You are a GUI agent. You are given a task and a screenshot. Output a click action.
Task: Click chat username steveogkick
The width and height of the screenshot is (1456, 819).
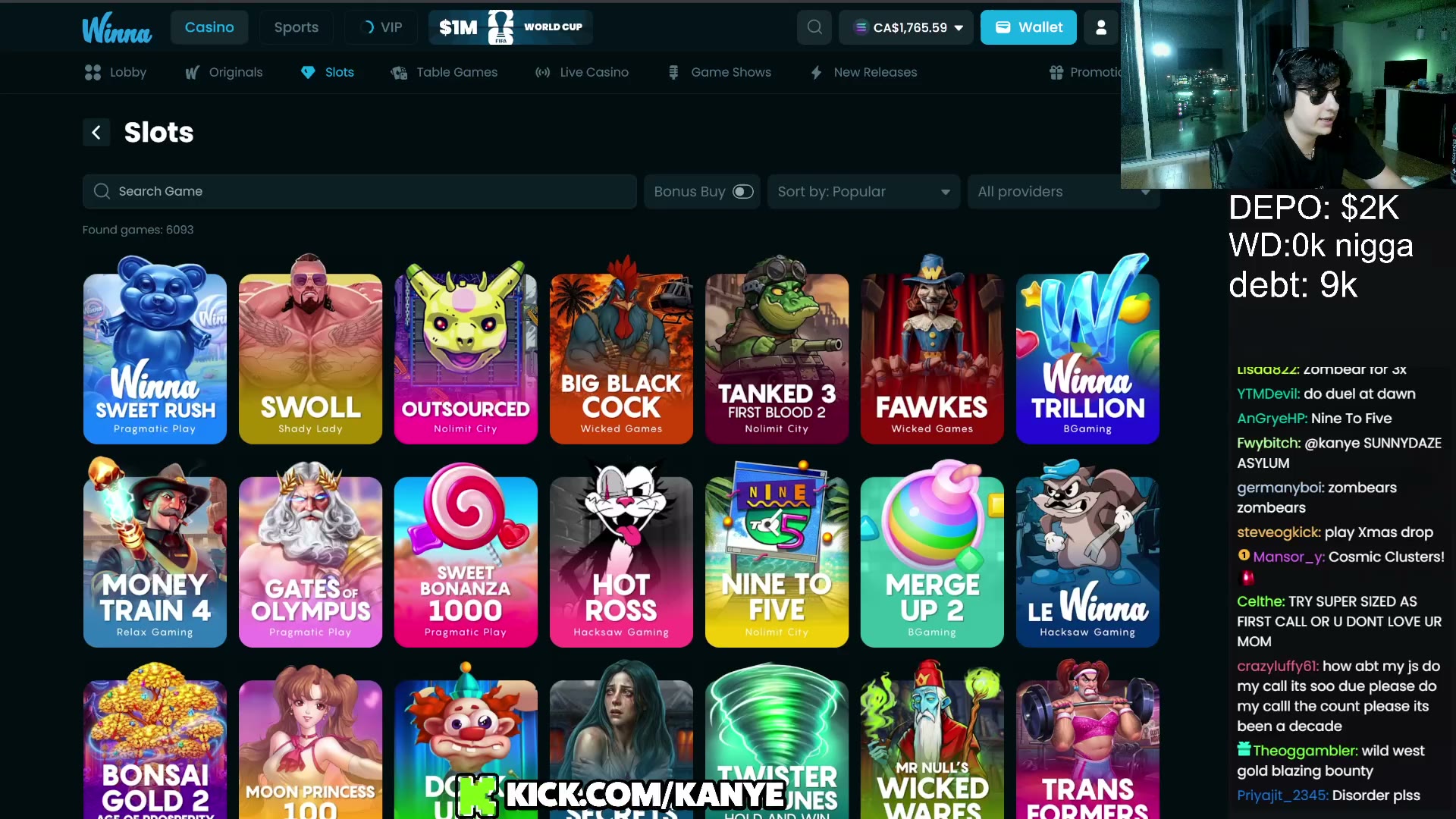tap(1279, 532)
